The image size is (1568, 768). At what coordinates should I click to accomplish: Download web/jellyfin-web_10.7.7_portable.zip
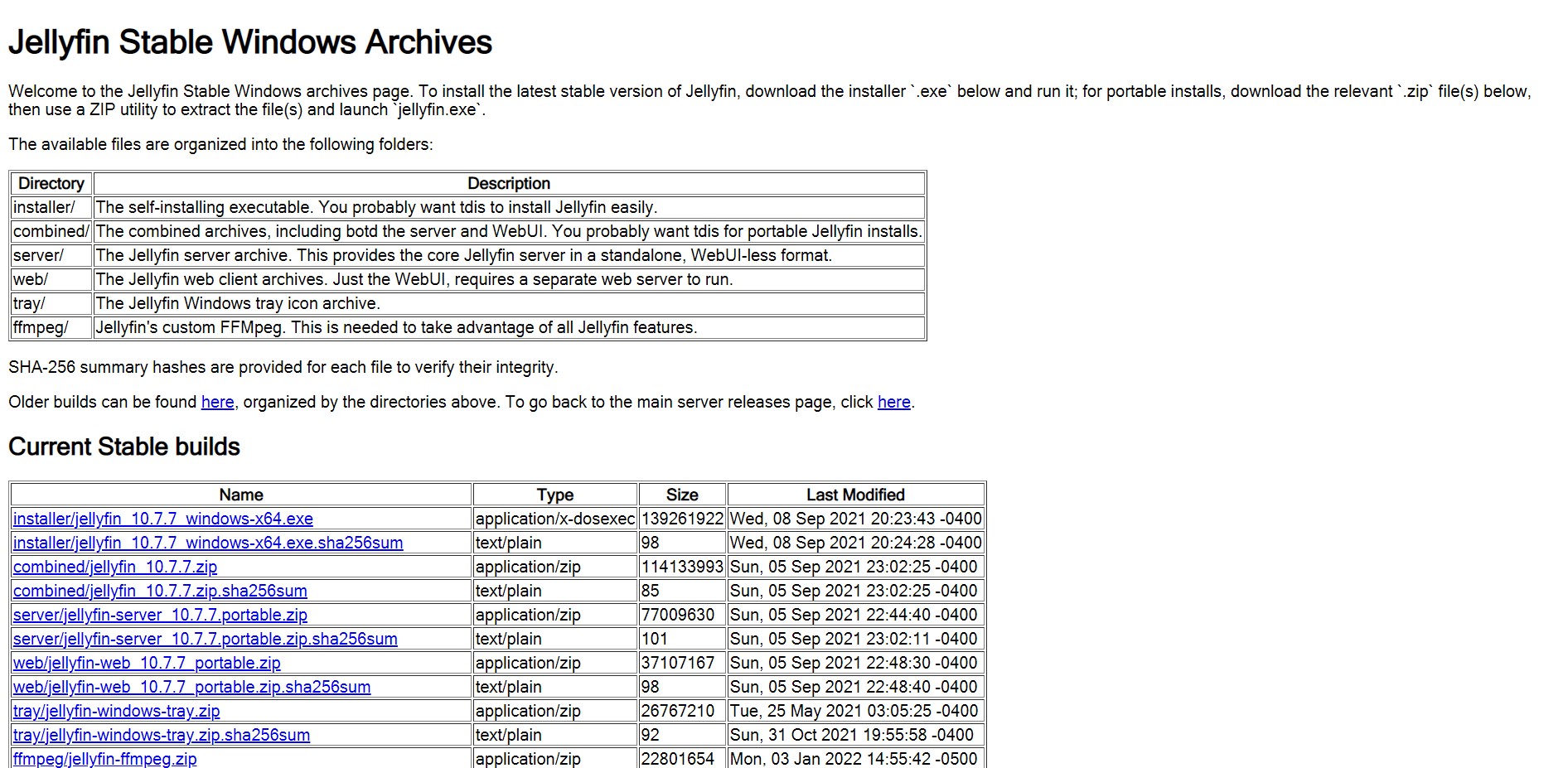click(x=147, y=663)
